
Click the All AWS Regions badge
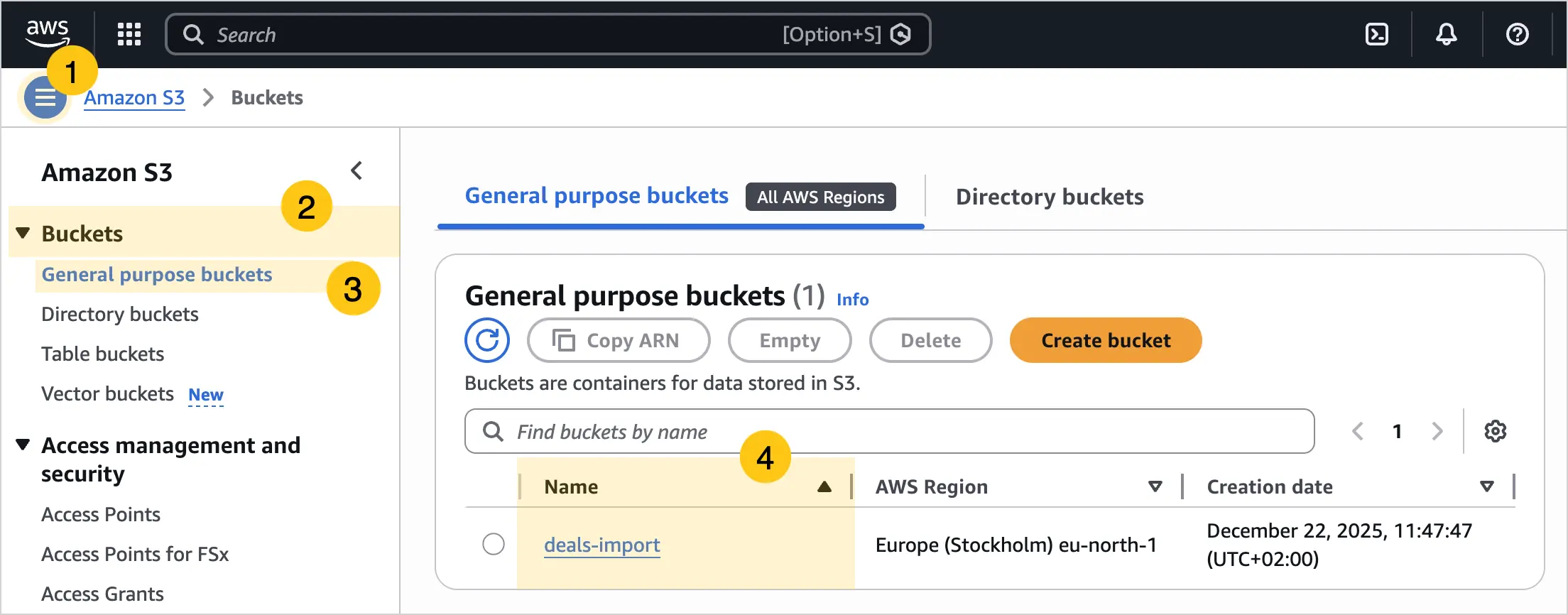(x=821, y=197)
